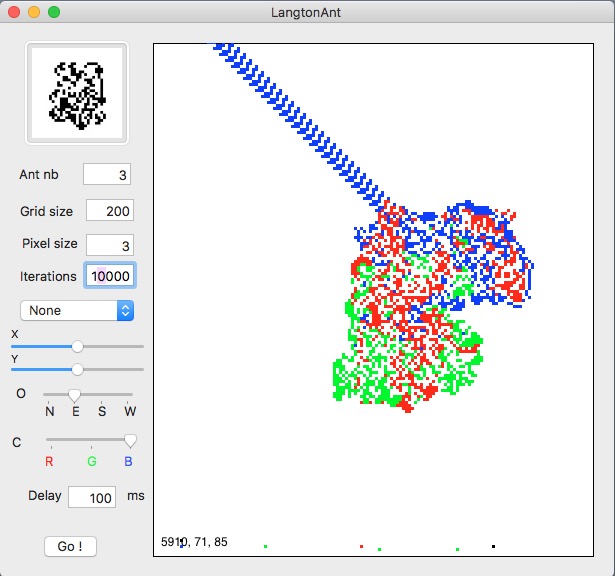Click the red R color label
Screen dimensions: 615x576
tap(49, 461)
